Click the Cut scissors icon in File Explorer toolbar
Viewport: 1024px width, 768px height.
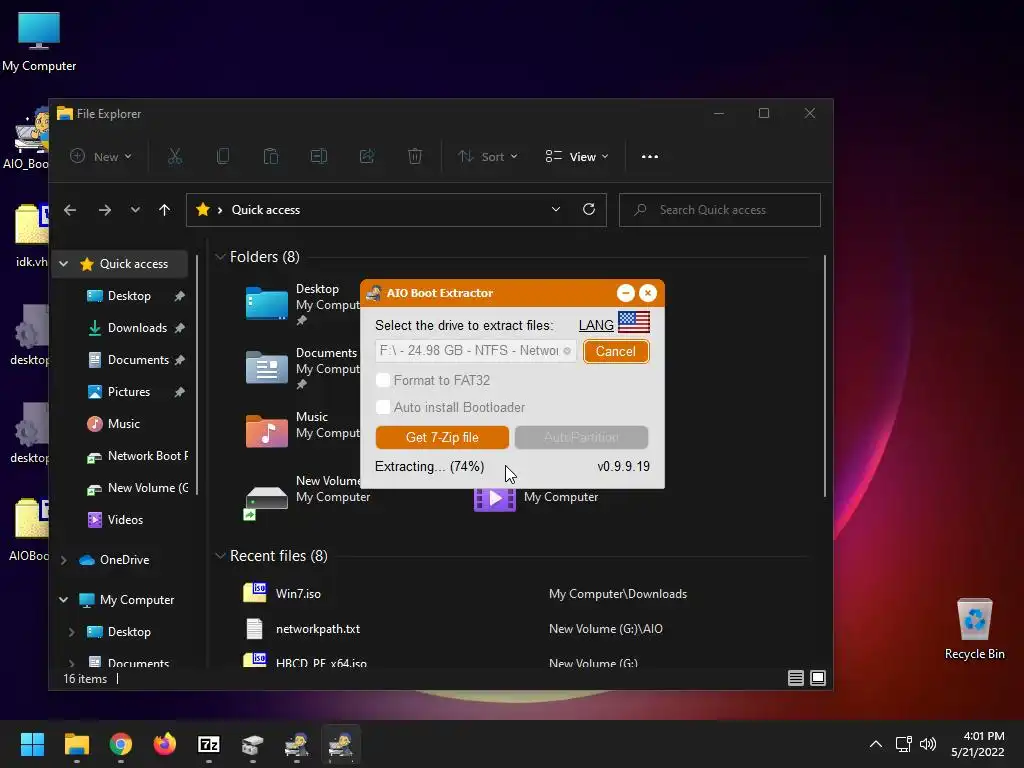(174, 156)
